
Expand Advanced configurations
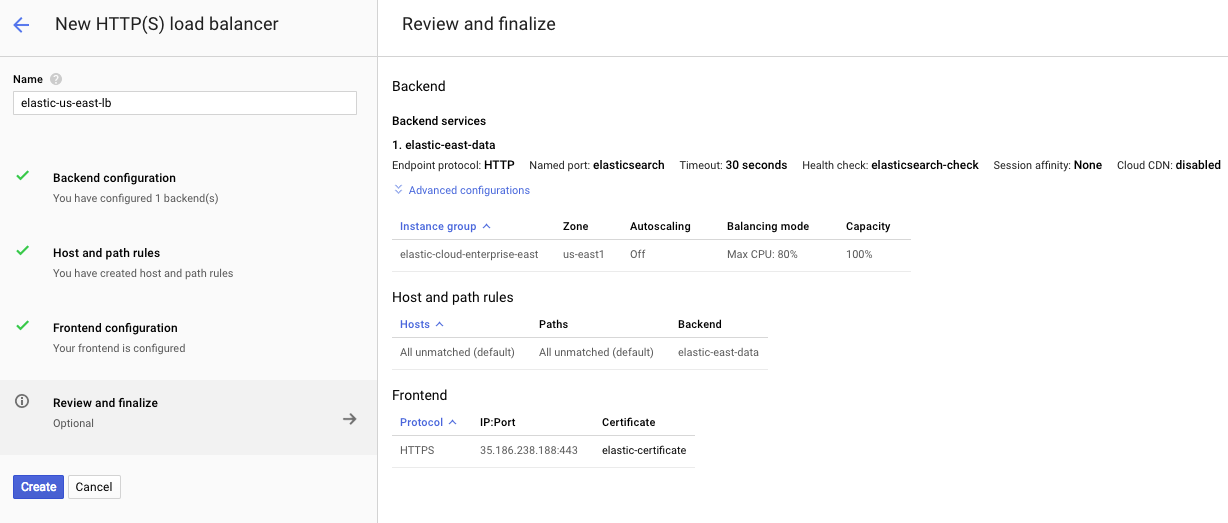pos(462,190)
